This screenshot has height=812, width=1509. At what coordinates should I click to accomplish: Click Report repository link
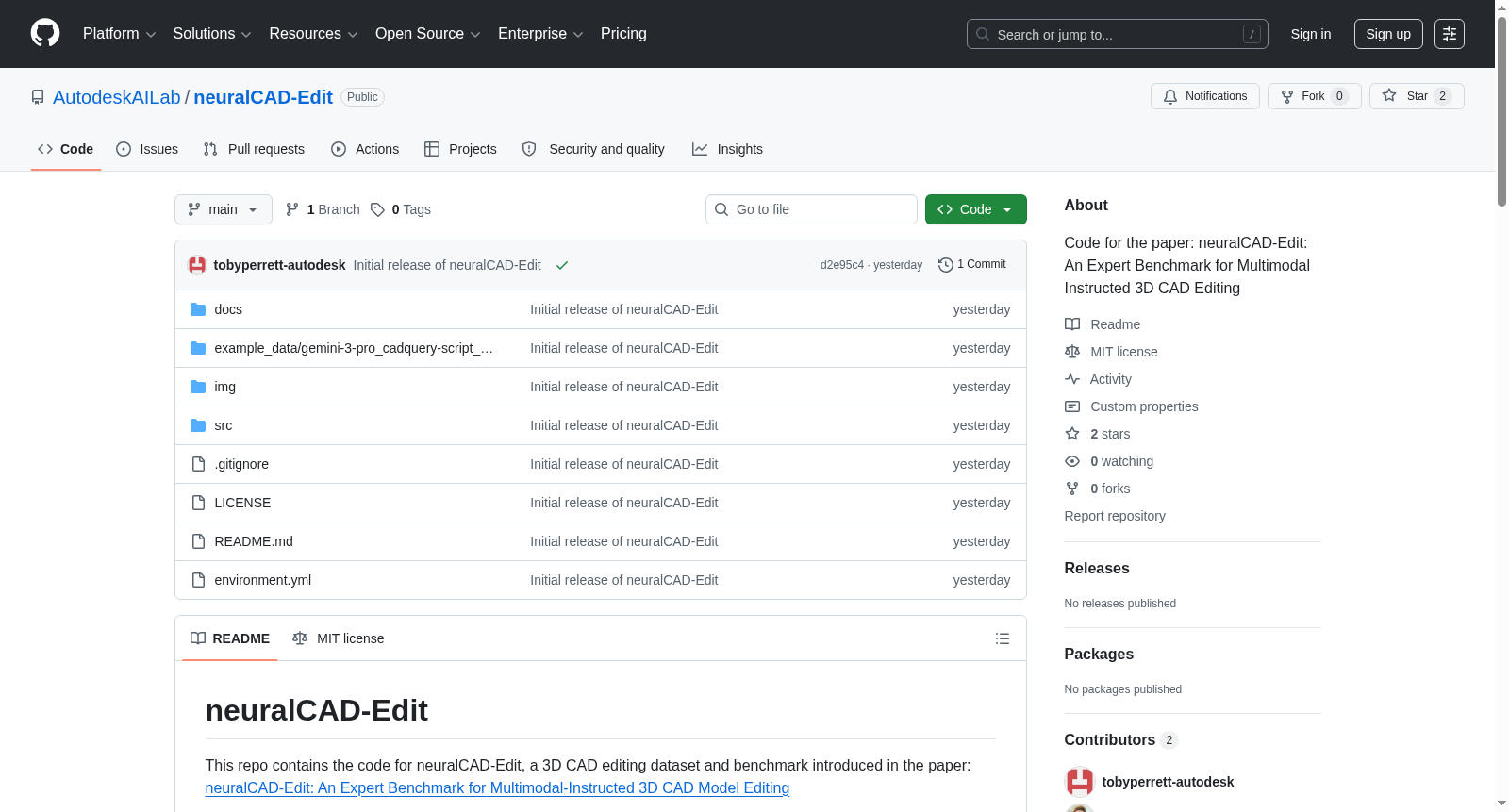[x=1115, y=516]
